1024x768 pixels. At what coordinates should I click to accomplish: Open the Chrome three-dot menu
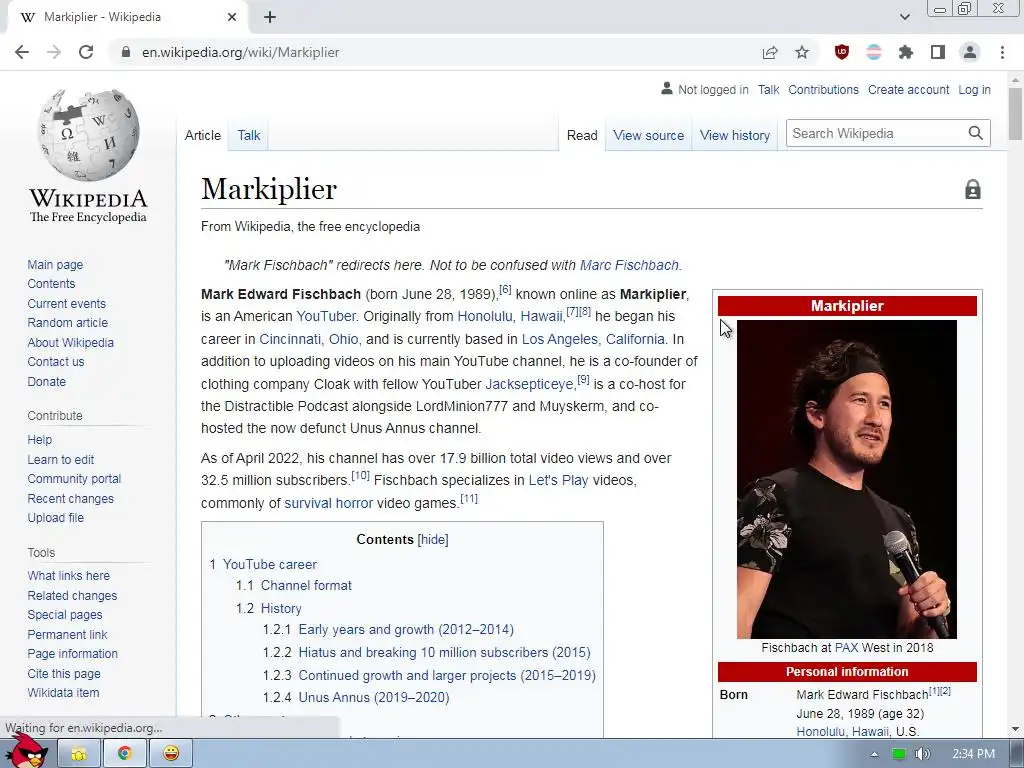tap(1002, 52)
